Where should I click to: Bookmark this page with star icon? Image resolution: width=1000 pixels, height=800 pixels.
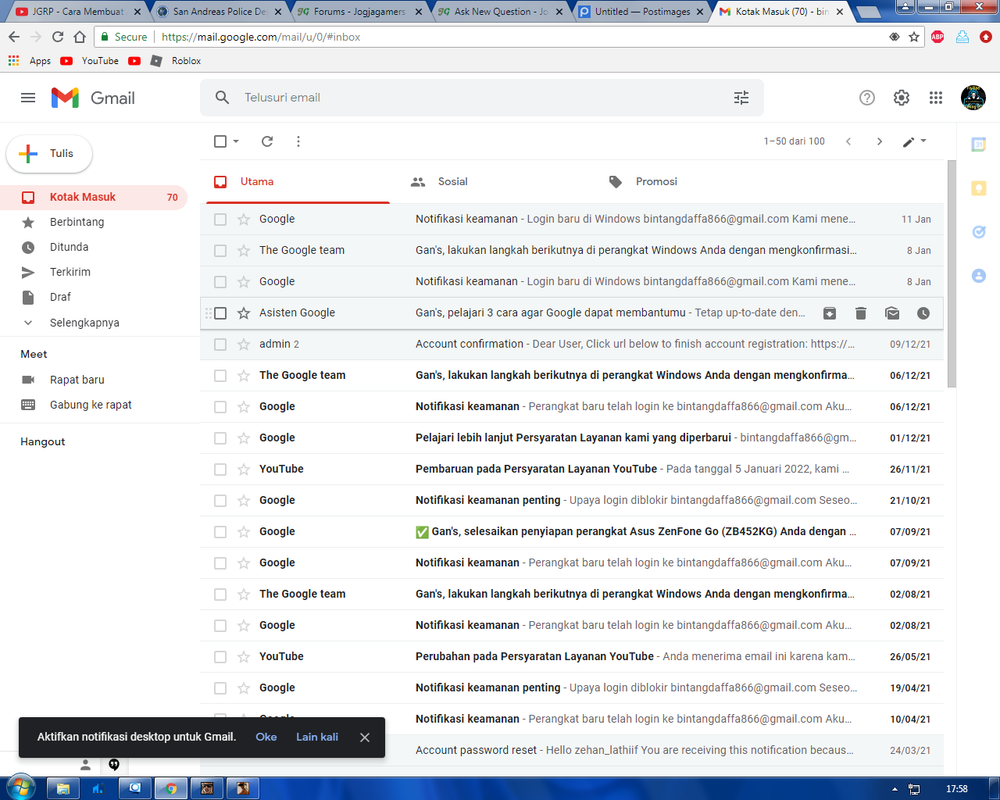[x=914, y=37]
